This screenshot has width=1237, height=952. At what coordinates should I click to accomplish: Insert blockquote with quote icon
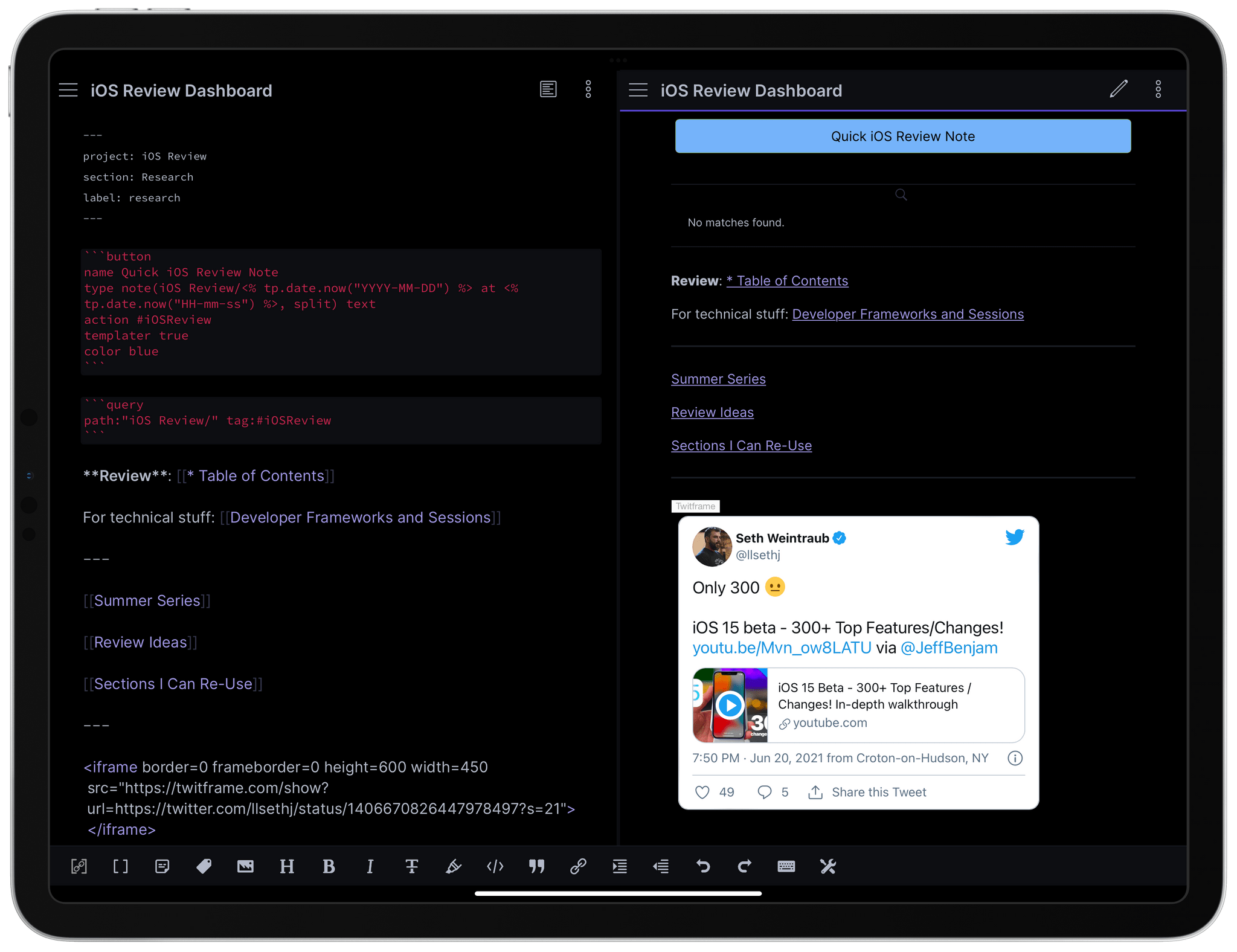(536, 866)
